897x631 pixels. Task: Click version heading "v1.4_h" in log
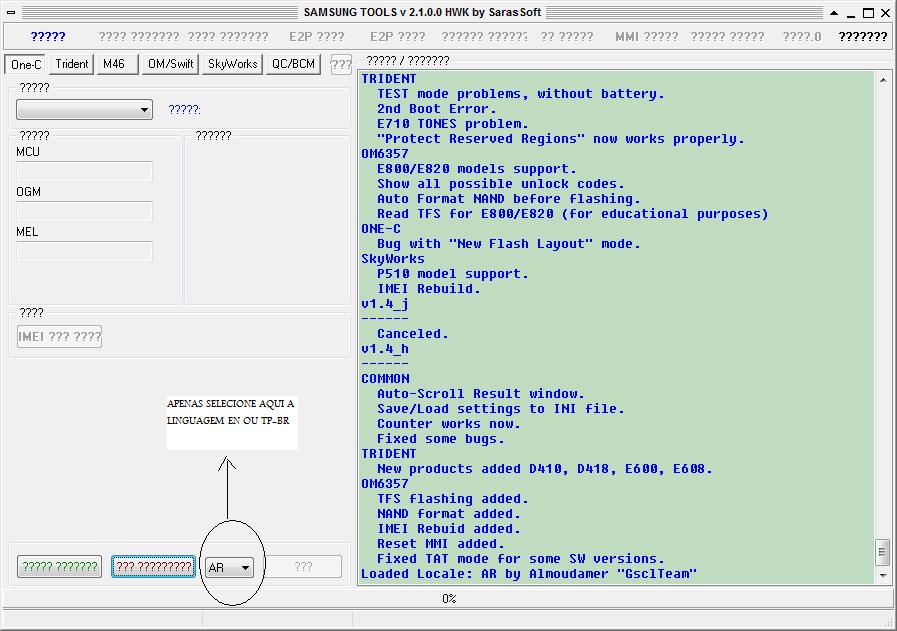tap(385, 348)
